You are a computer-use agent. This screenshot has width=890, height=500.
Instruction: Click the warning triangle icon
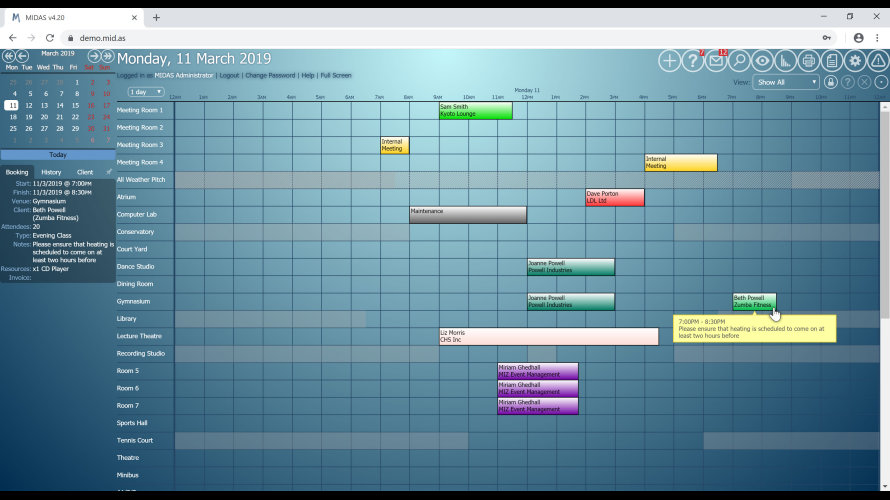[x=878, y=61]
